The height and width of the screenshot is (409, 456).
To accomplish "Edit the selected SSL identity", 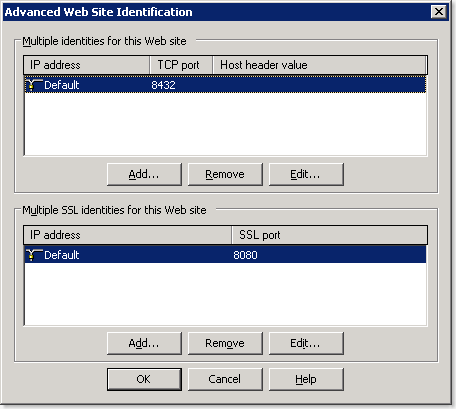I will pyautogui.click(x=306, y=343).
